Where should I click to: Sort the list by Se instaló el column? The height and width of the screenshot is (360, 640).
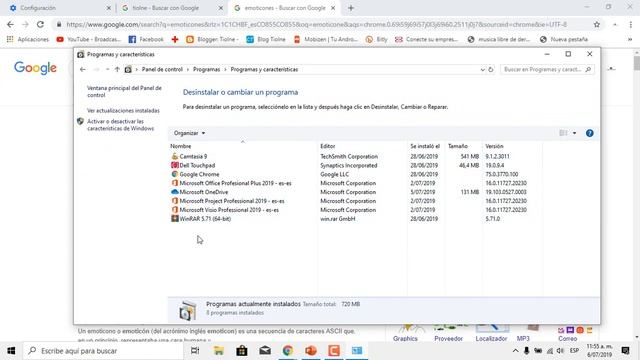(x=425, y=146)
